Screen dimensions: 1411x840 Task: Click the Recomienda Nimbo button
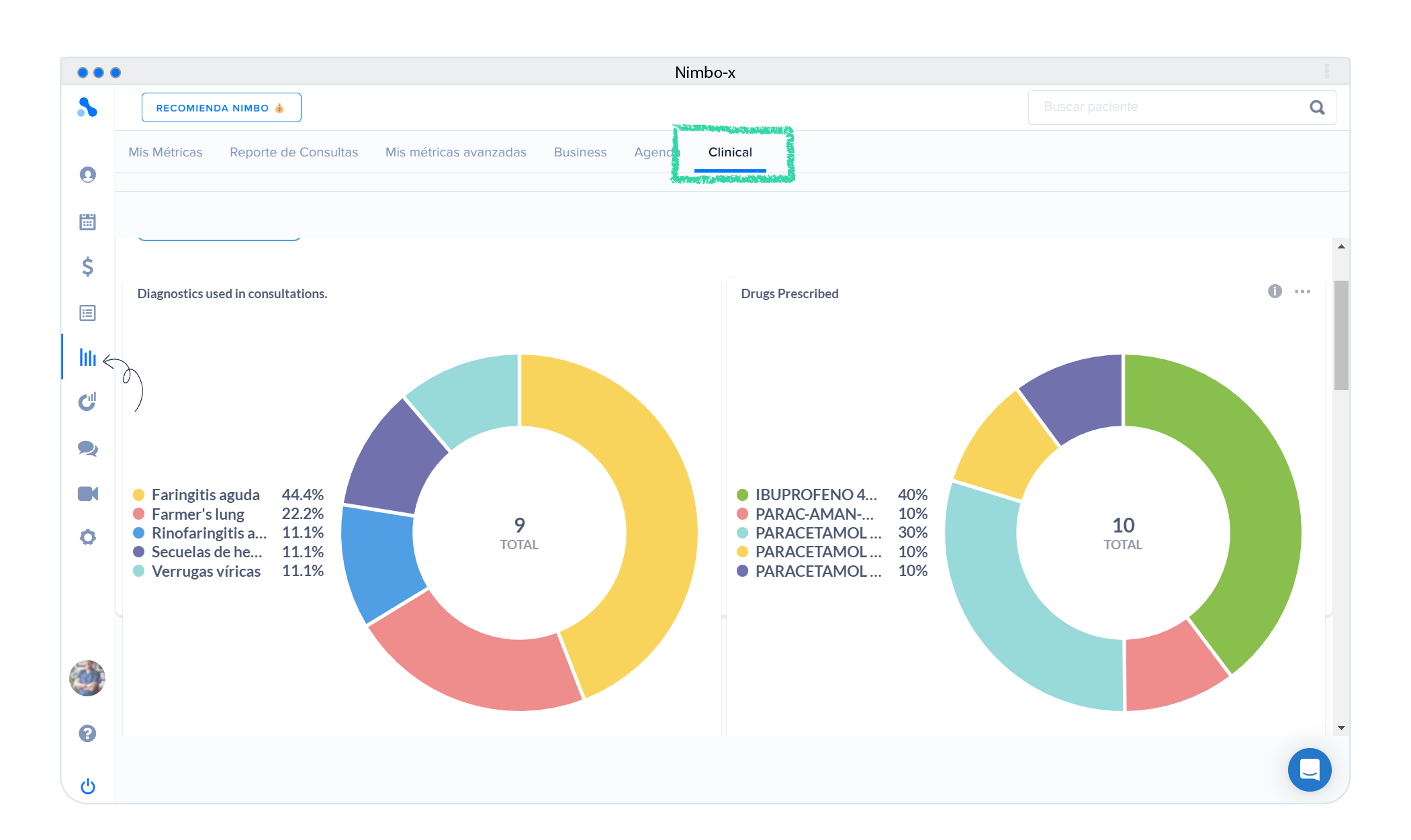pos(221,107)
